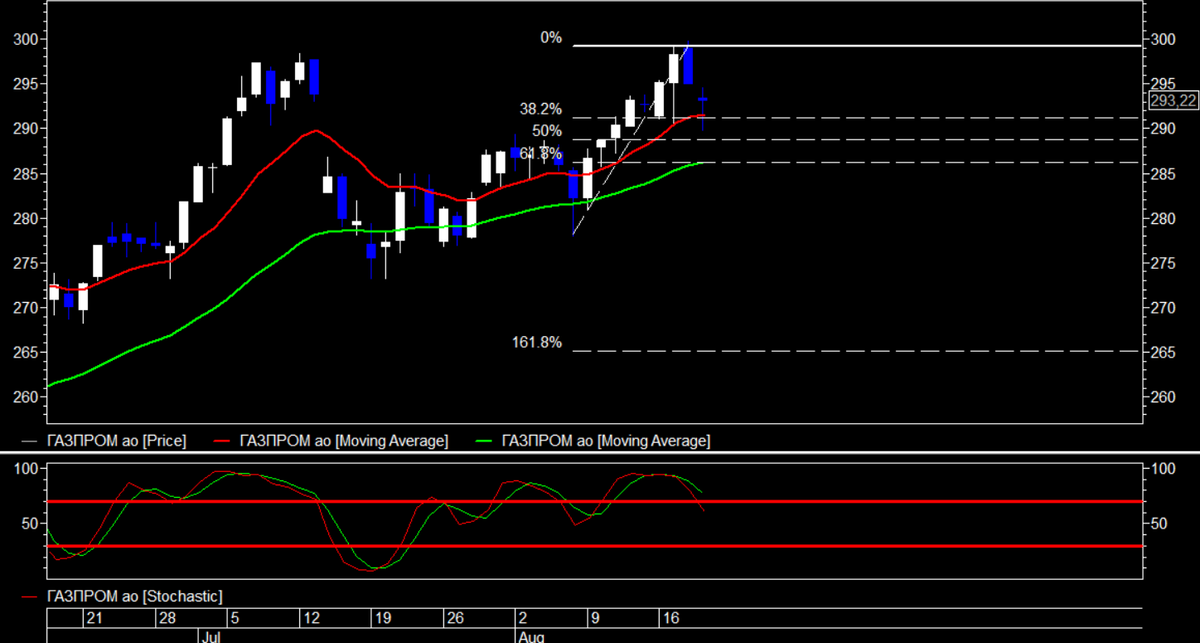Click 300 on the right price axis
The height and width of the screenshot is (643, 1200).
pos(1162,39)
